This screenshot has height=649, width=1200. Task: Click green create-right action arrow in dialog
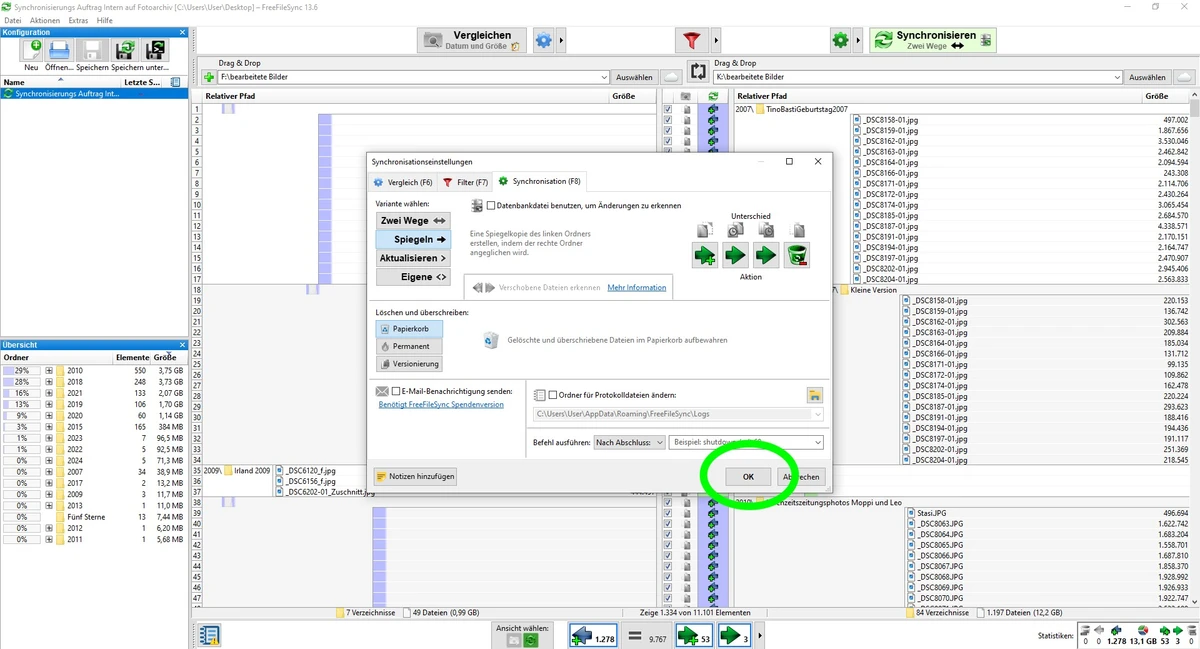pos(705,255)
